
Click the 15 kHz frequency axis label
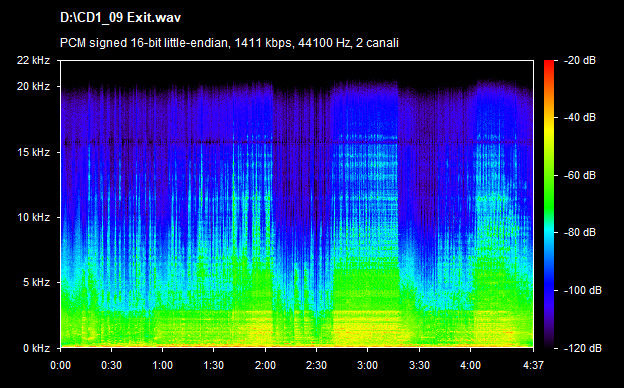click(x=33, y=152)
